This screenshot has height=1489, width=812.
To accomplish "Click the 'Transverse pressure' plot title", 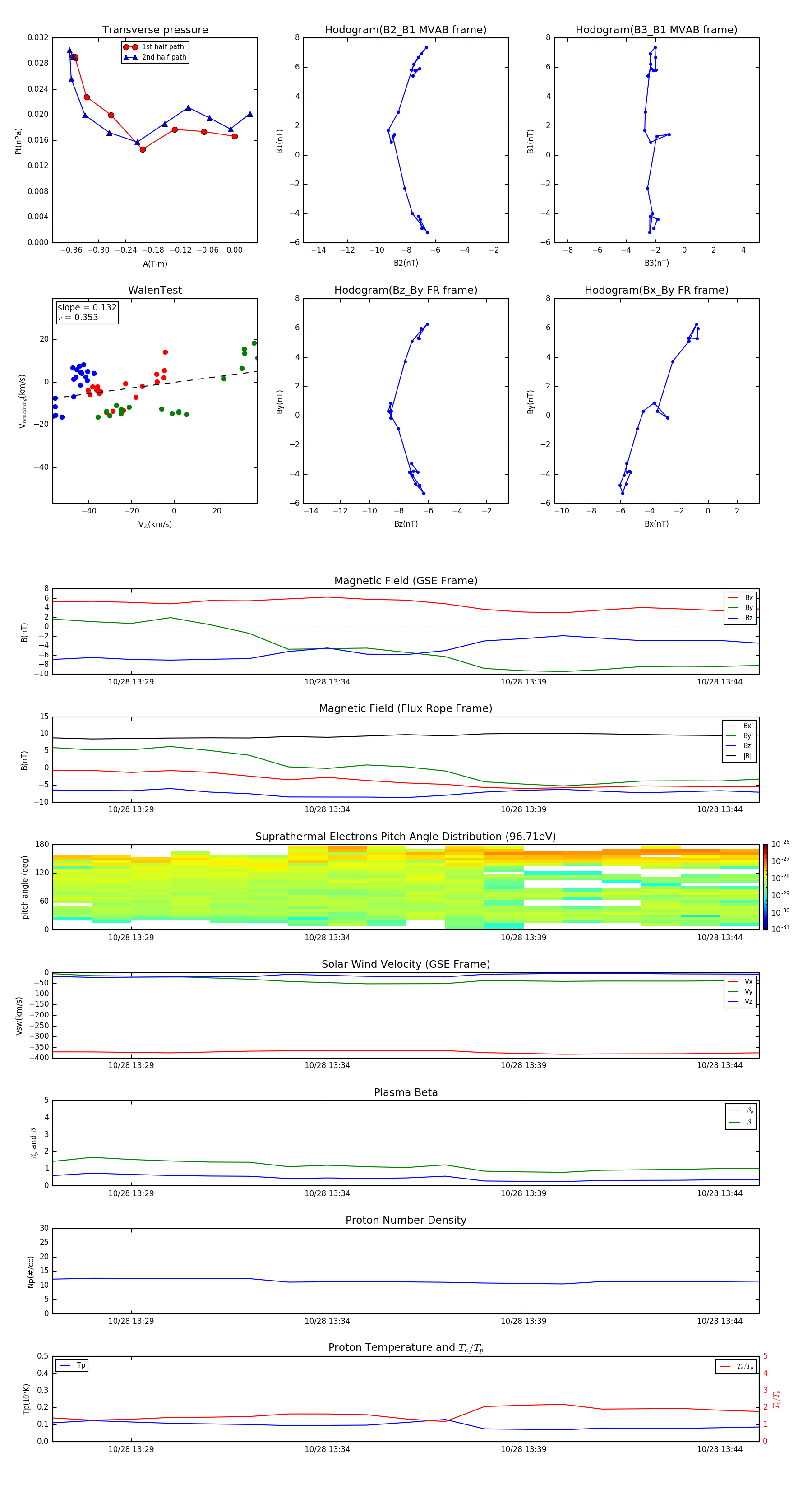I will pos(155,30).
